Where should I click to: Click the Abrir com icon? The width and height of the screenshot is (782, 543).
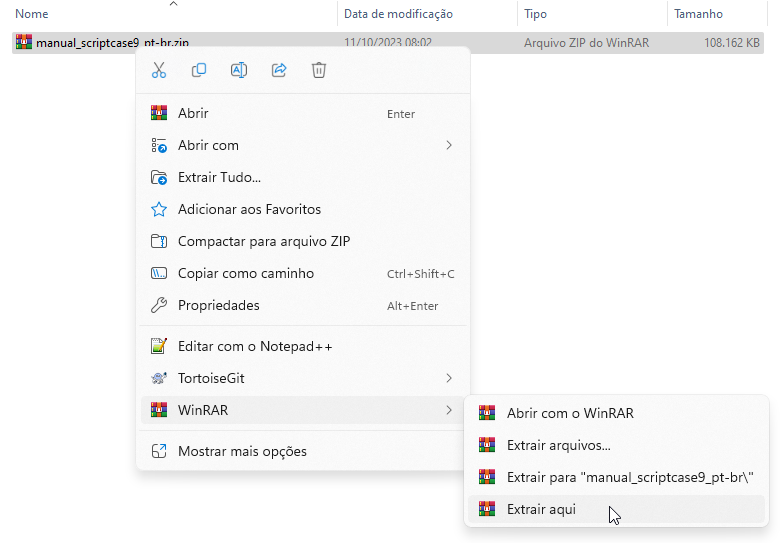159,145
